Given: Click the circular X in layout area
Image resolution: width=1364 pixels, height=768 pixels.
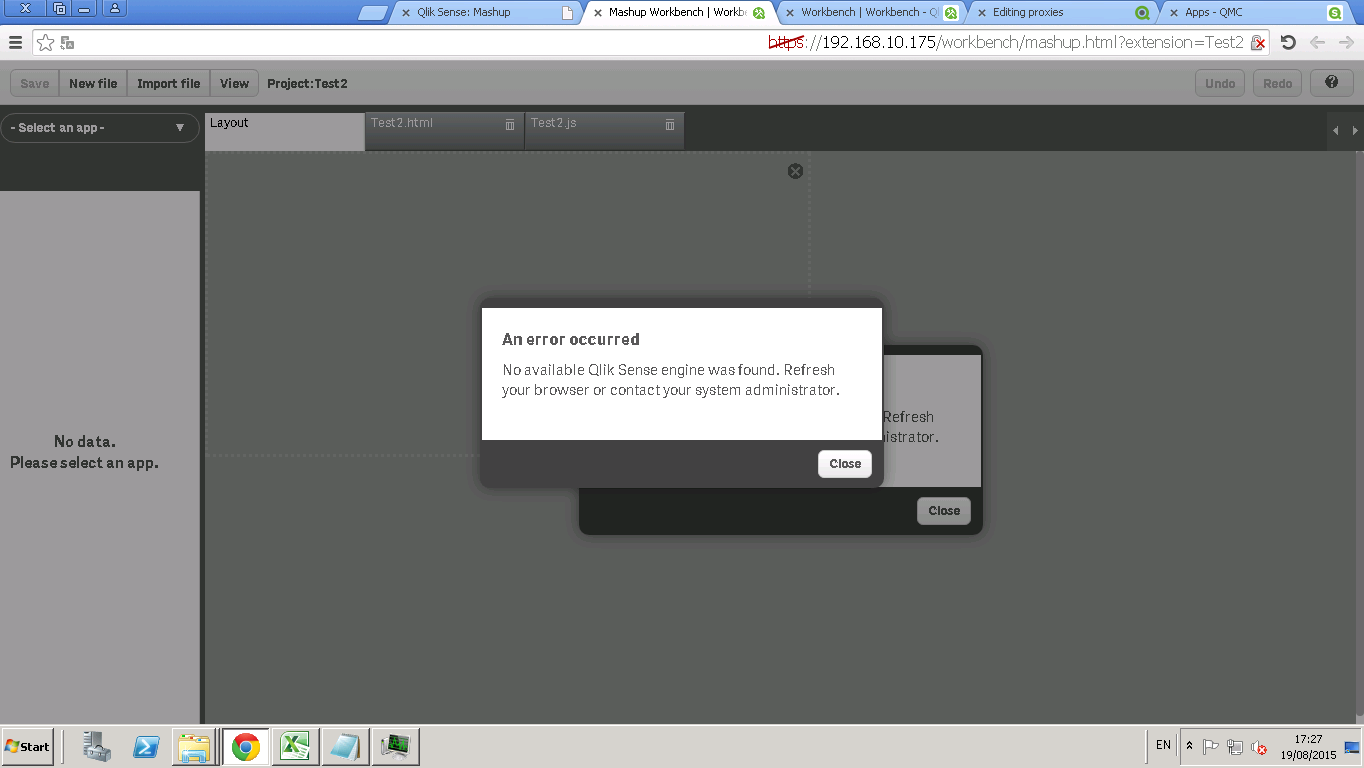Looking at the screenshot, I should pos(795,171).
